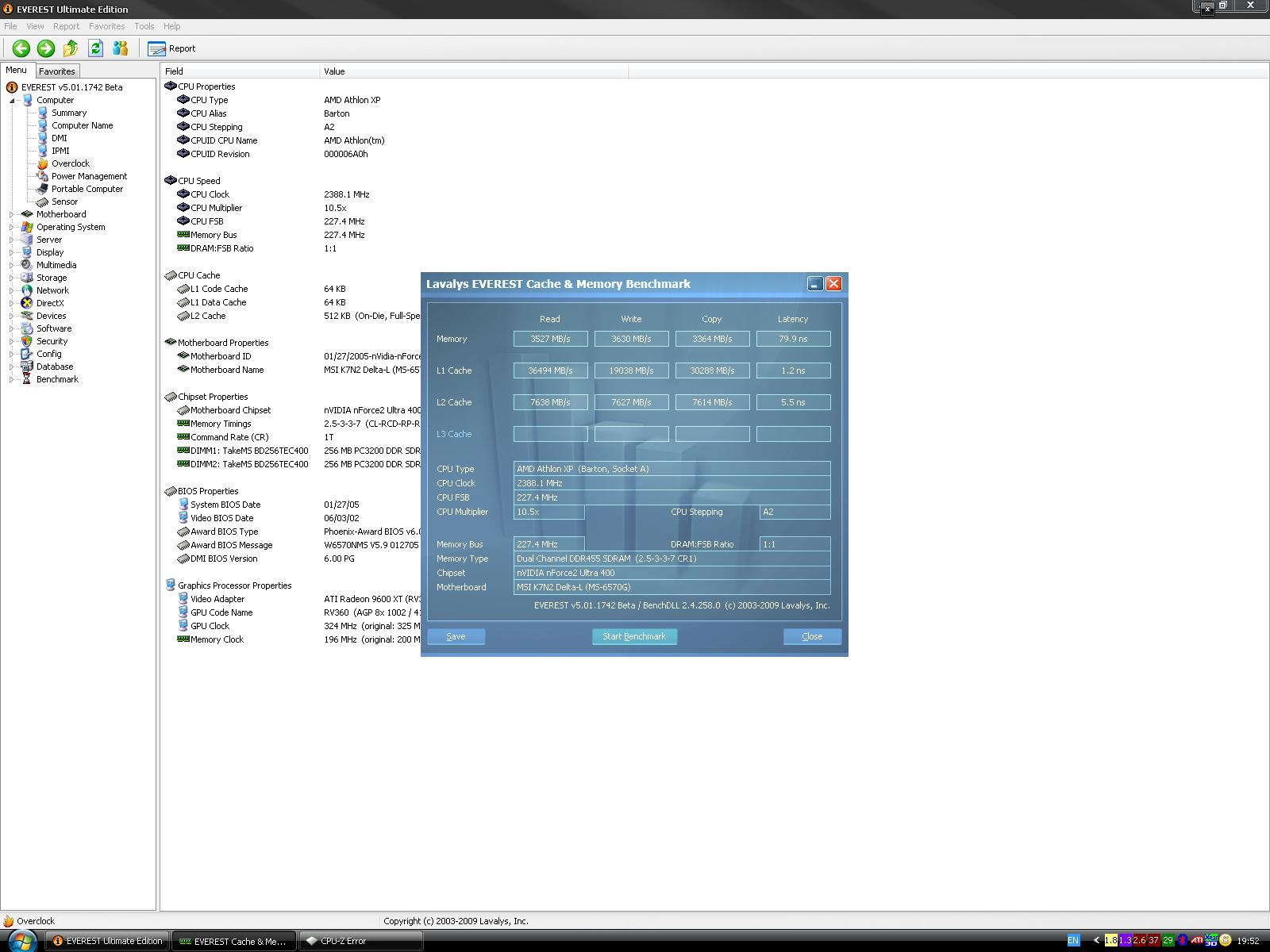Viewport: 1270px width, 952px height.
Task: Collapse the Computer tree node
Action: (12, 101)
